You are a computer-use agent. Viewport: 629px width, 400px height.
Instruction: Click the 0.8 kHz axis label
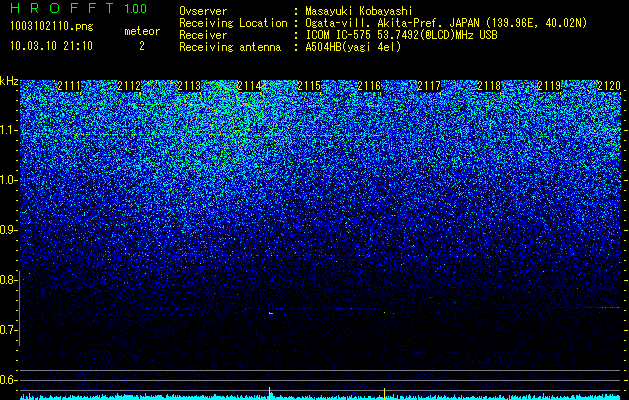pyautogui.click(x=8, y=280)
